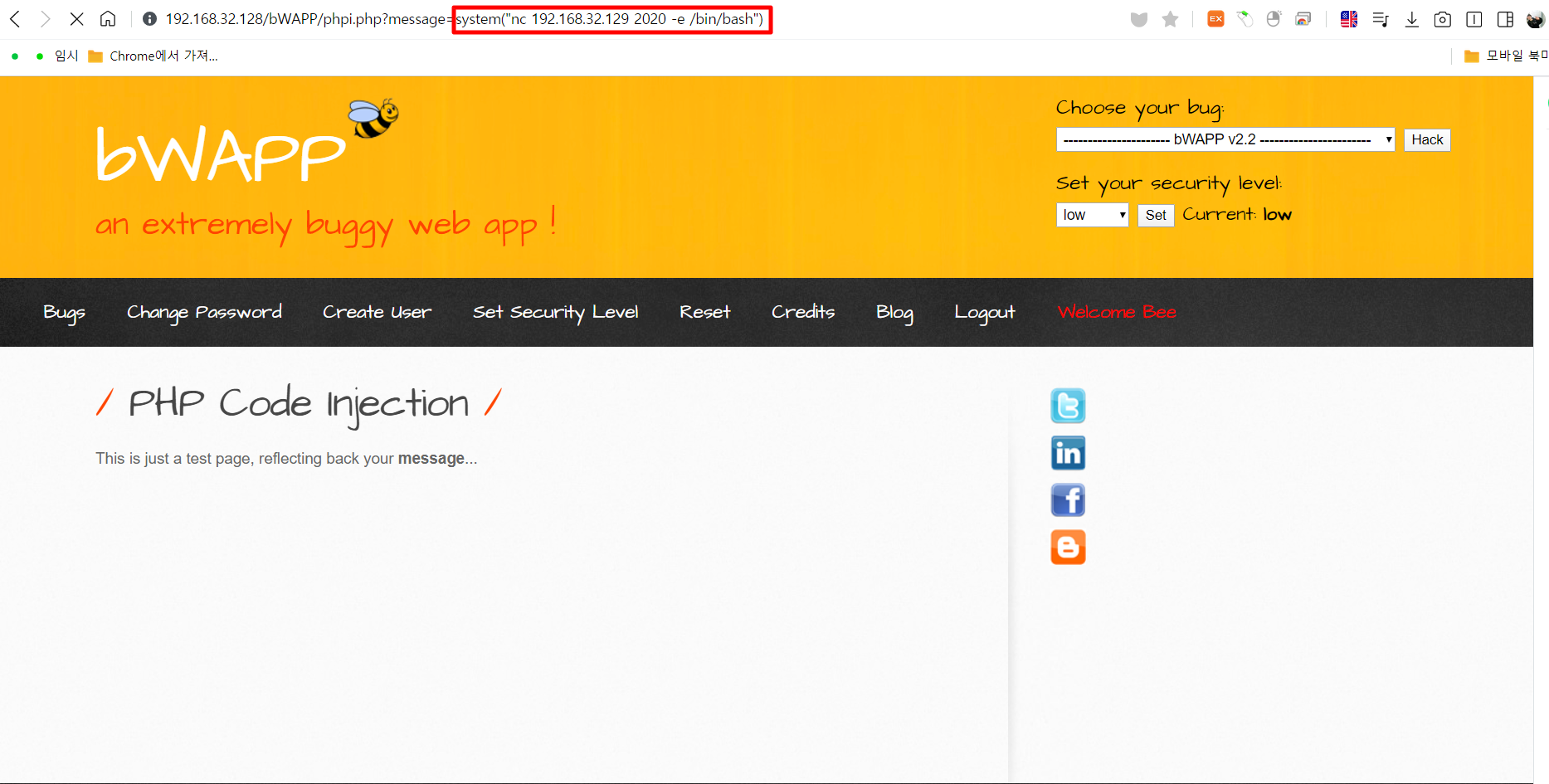Click the first green dot bookmark
1549x784 pixels.
15,56
